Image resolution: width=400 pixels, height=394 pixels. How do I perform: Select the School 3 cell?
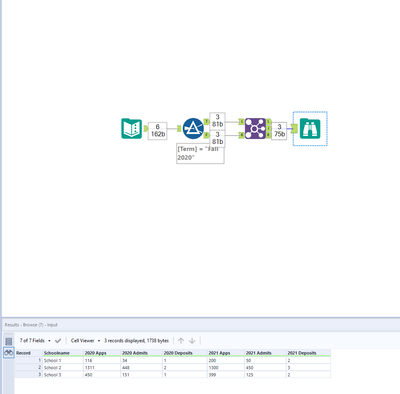coord(63,375)
